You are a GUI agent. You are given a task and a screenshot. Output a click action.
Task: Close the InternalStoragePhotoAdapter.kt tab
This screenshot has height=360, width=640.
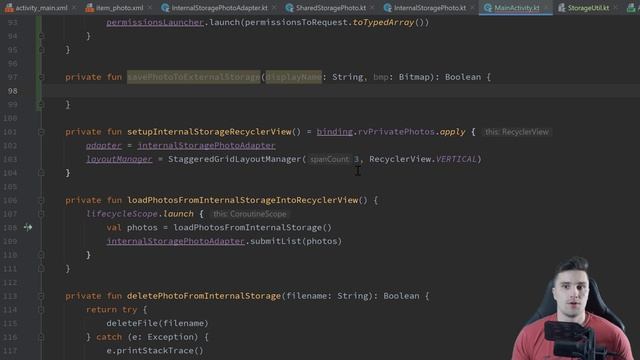pyautogui.click(x=274, y=8)
